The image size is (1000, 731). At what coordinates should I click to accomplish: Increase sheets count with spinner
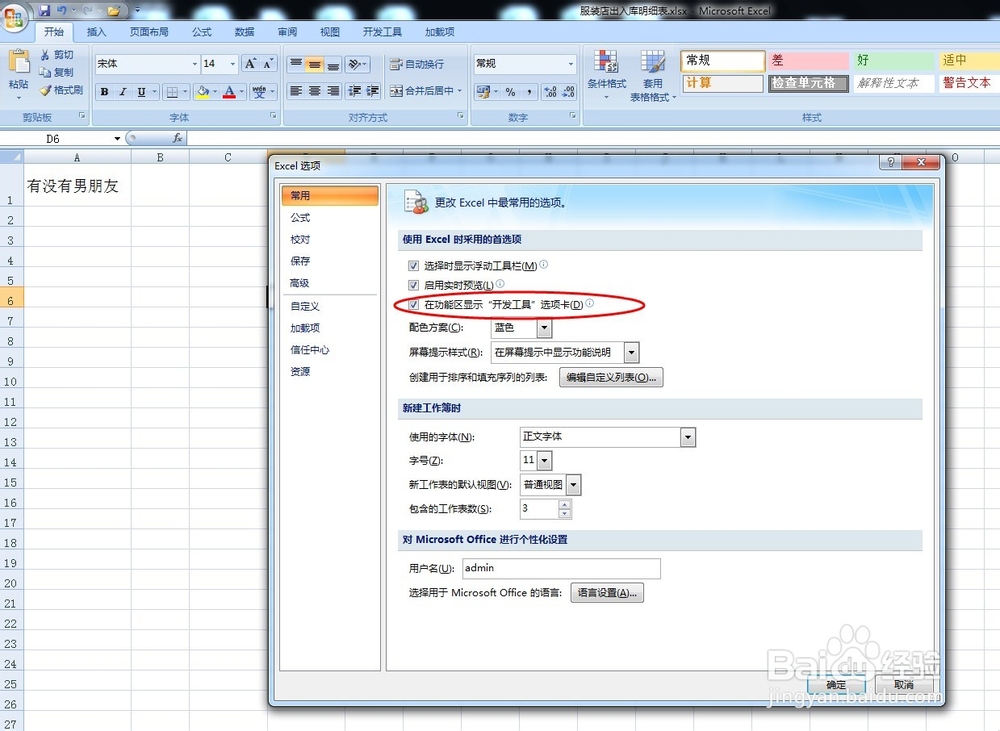(x=564, y=505)
